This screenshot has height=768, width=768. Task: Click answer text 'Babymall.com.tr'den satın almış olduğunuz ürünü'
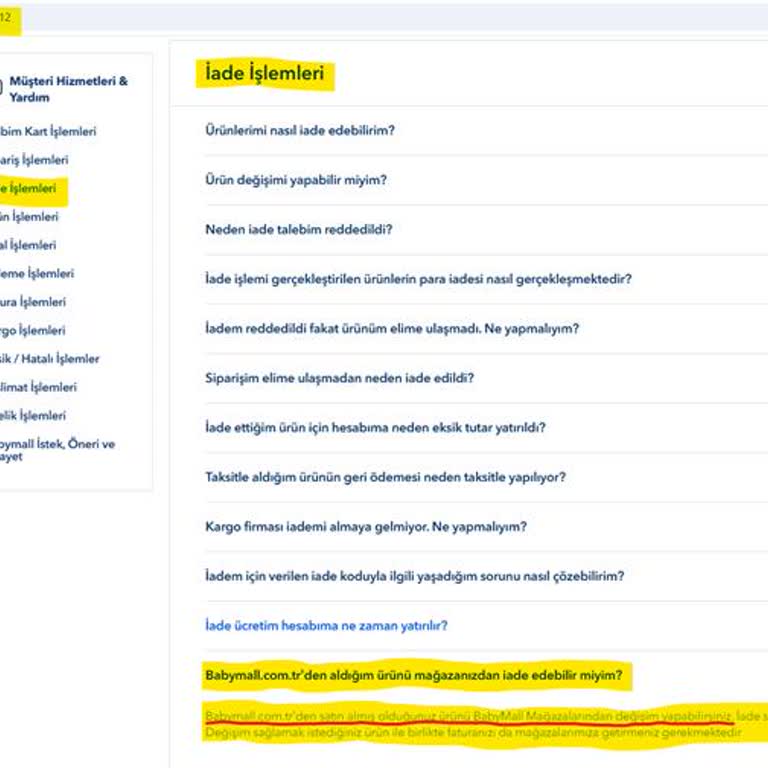[x=338, y=716]
